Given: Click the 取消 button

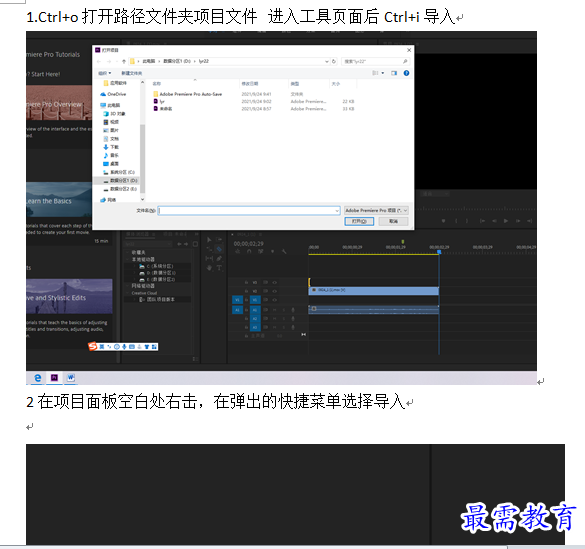Looking at the screenshot, I should tap(393, 221).
